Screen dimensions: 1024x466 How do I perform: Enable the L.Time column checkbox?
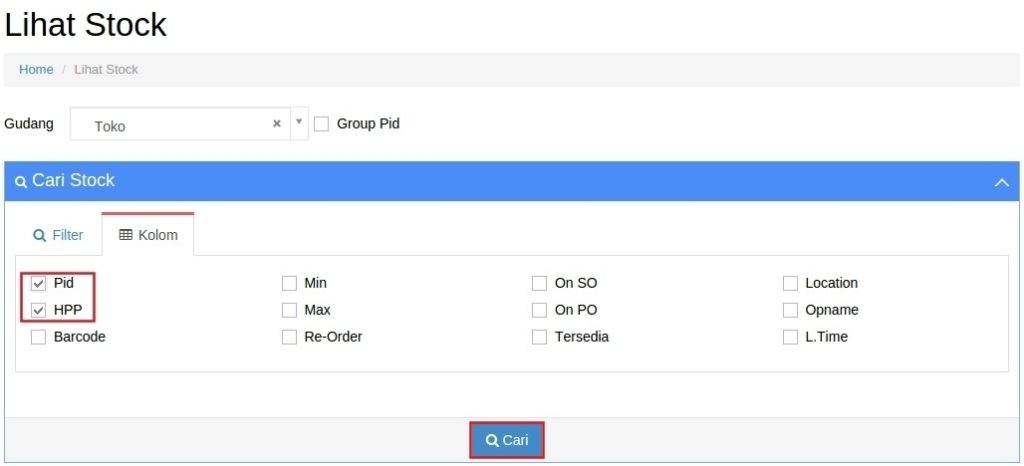pos(790,337)
